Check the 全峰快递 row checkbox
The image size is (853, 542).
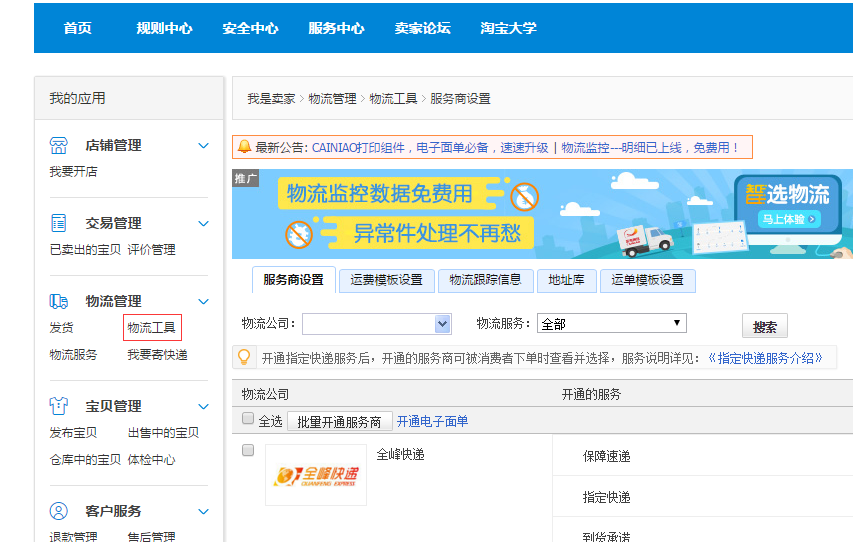pyautogui.click(x=248, y=450)
